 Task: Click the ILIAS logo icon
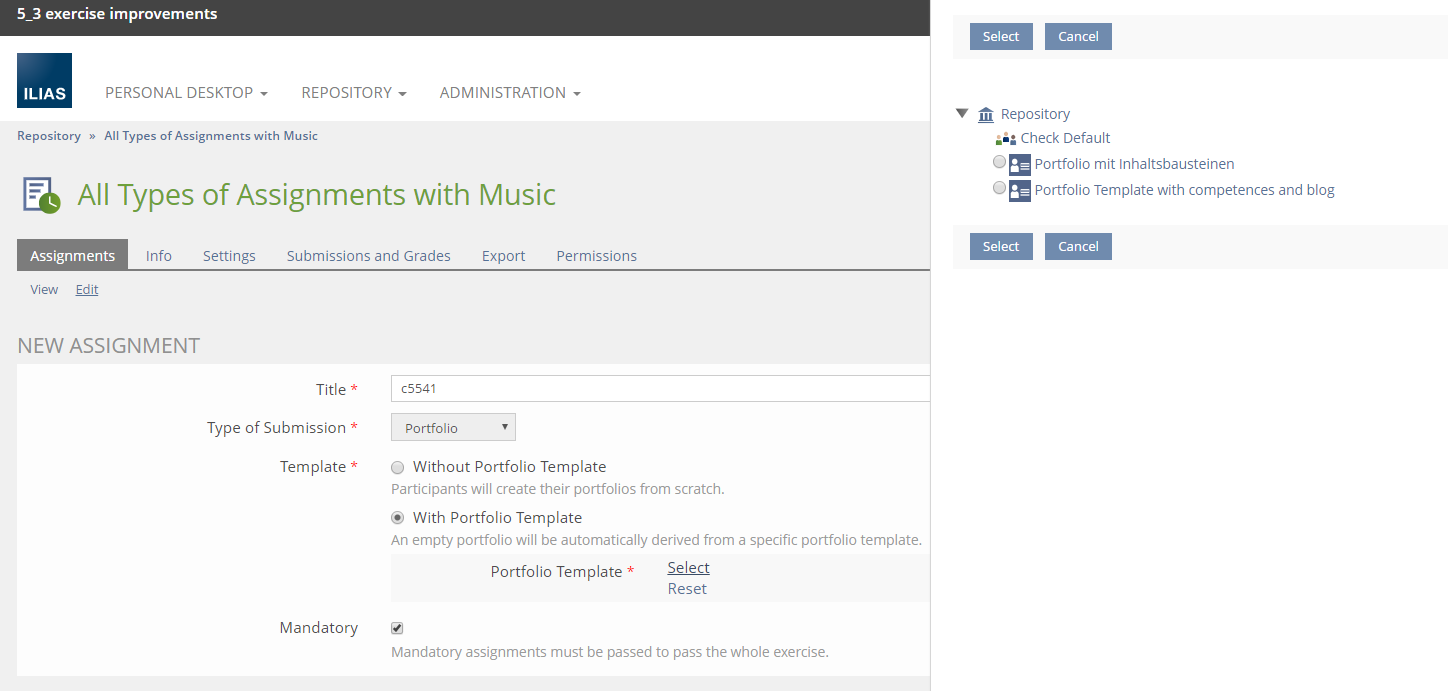[x=44, y=80]
